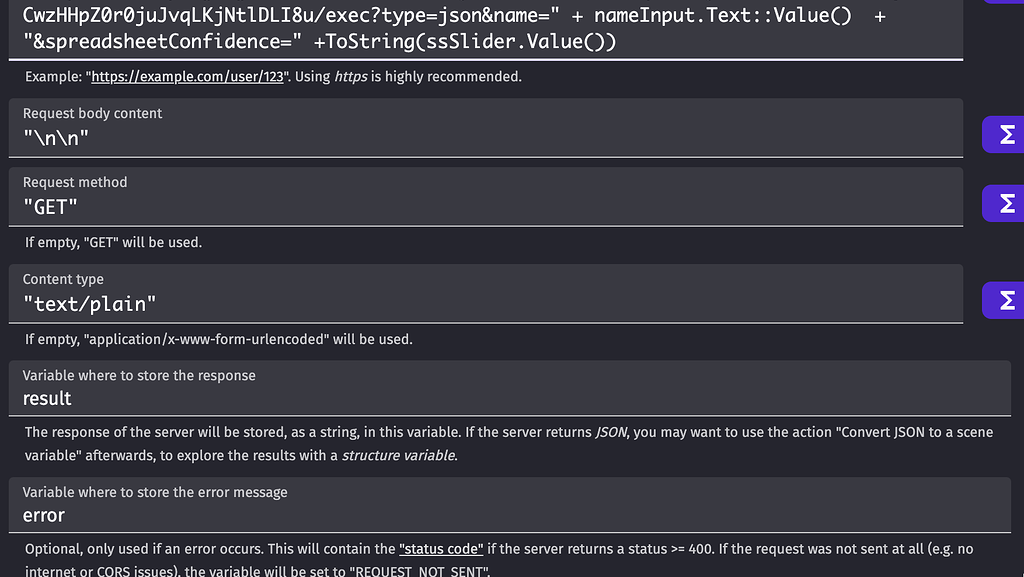
Task: Click inside the Request method GET field
Action: [x=400, y=207]
